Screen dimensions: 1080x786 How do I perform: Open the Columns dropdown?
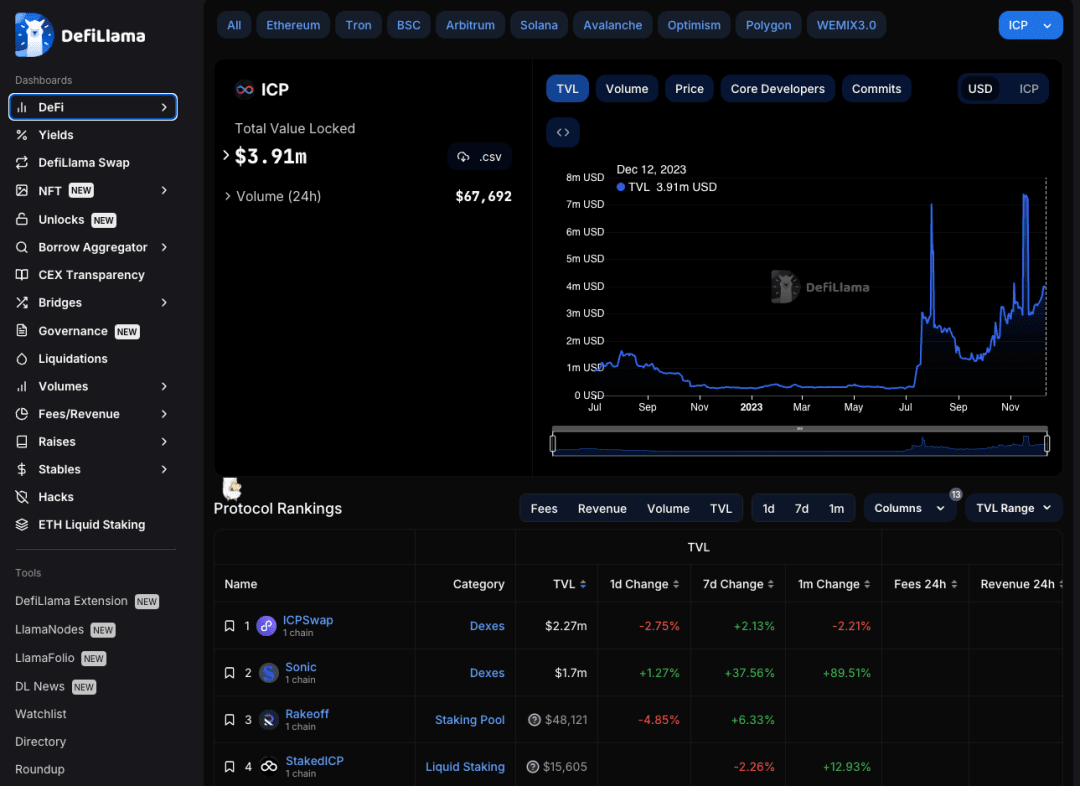pos(909,508)
